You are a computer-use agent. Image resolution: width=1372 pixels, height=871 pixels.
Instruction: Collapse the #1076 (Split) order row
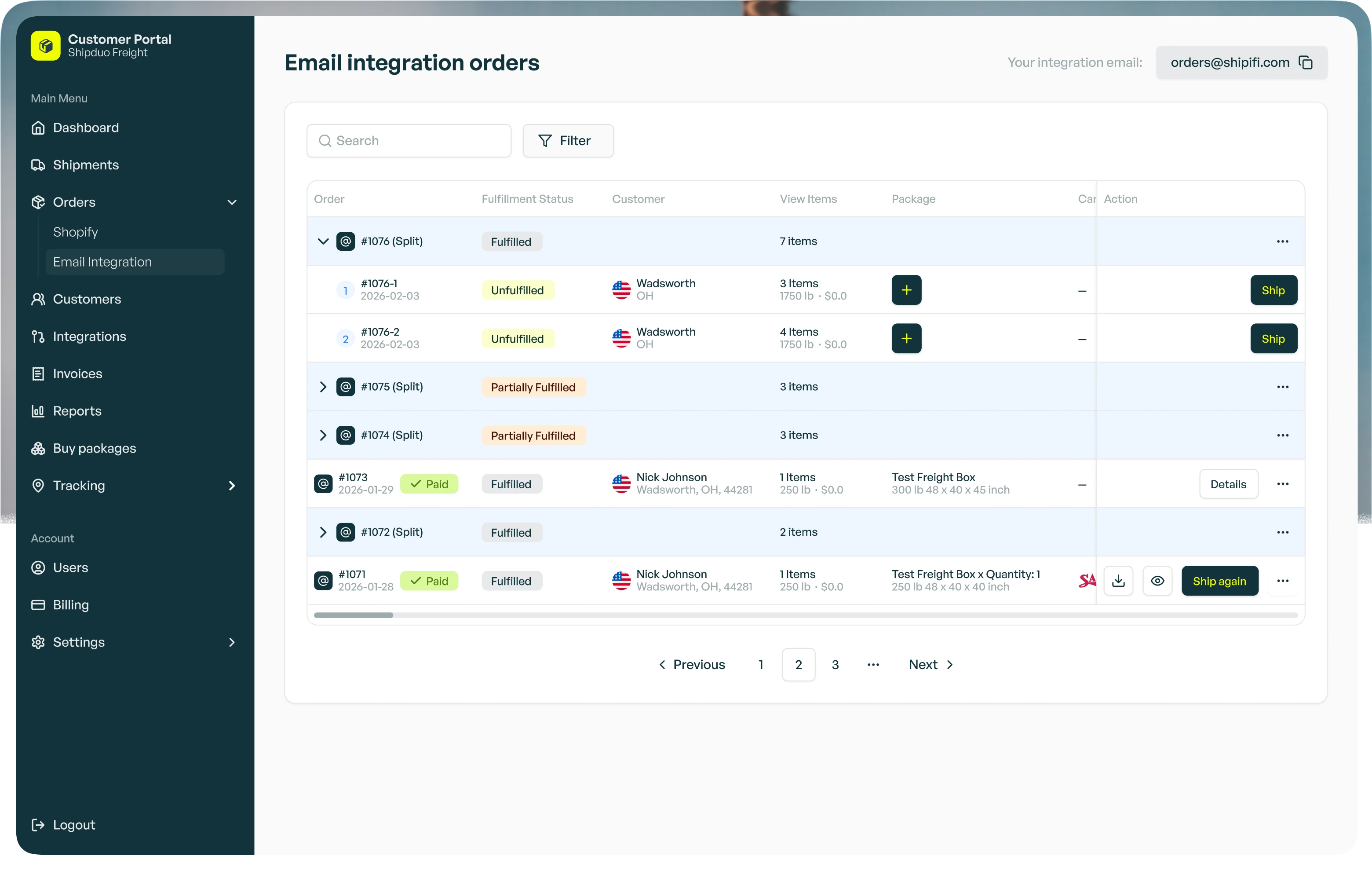[x=323, y=242]
